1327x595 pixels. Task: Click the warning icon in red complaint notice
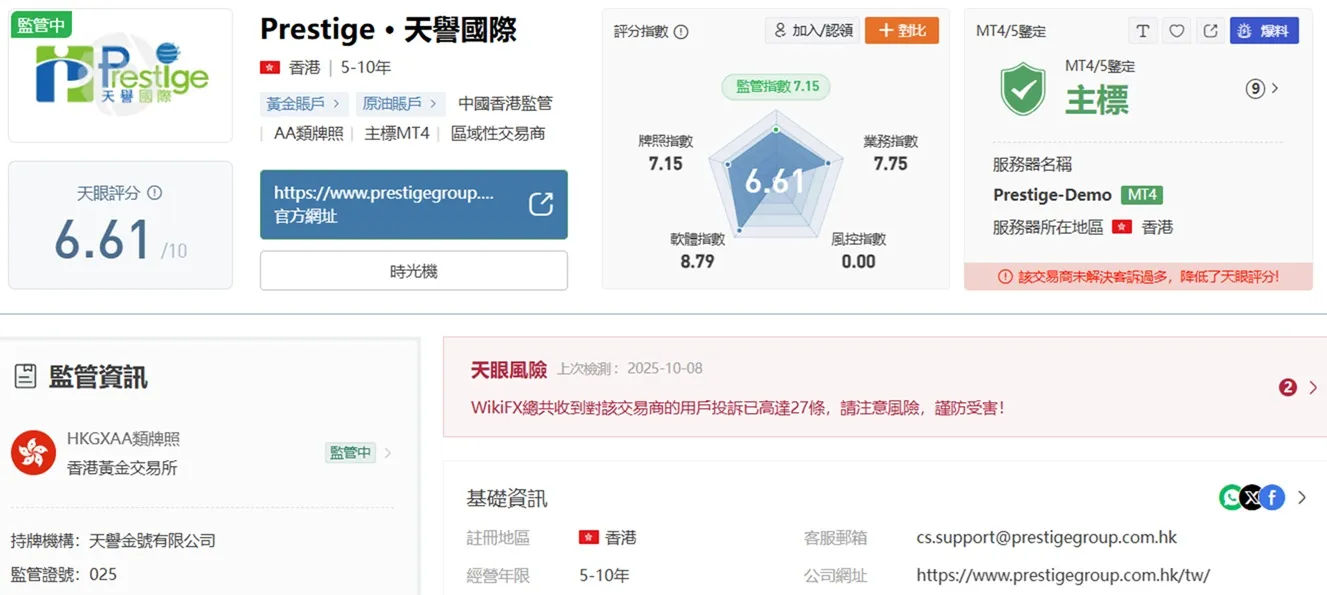(1006, 276)
